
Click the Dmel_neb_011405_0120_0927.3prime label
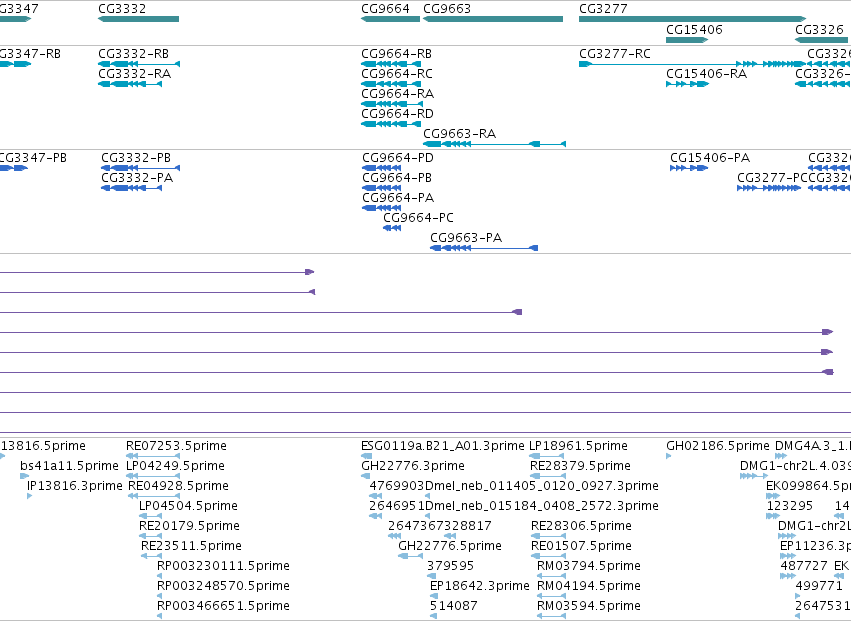(542, 486)
